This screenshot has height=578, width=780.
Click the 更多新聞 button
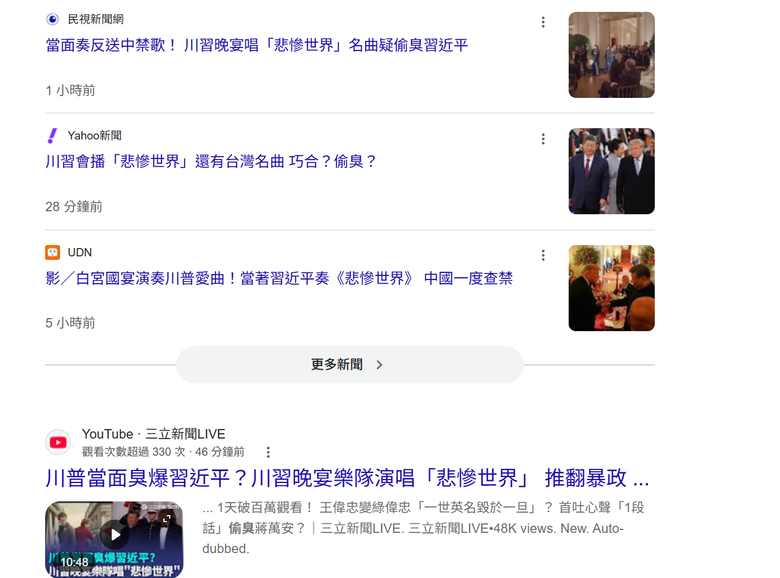tap(350, 365)
